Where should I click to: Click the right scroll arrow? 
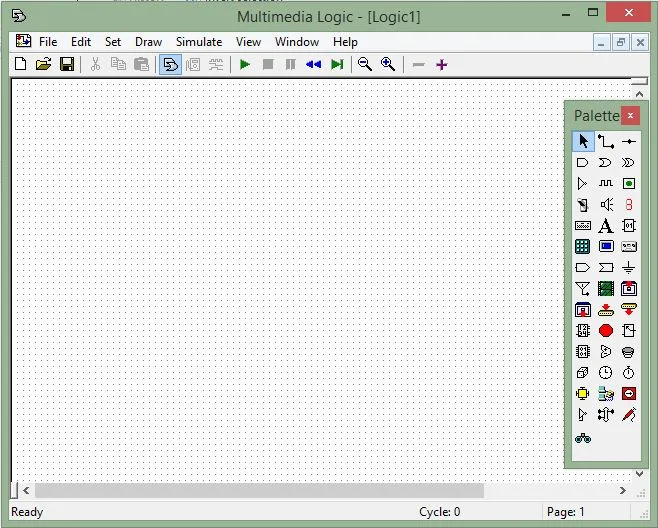click(623, 490)
